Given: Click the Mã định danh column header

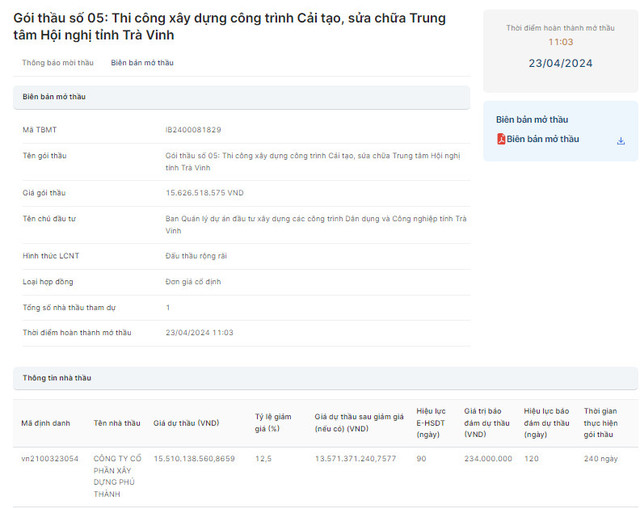Looking at the screenshot, I should pyautogui.click(x=46, y=423).
